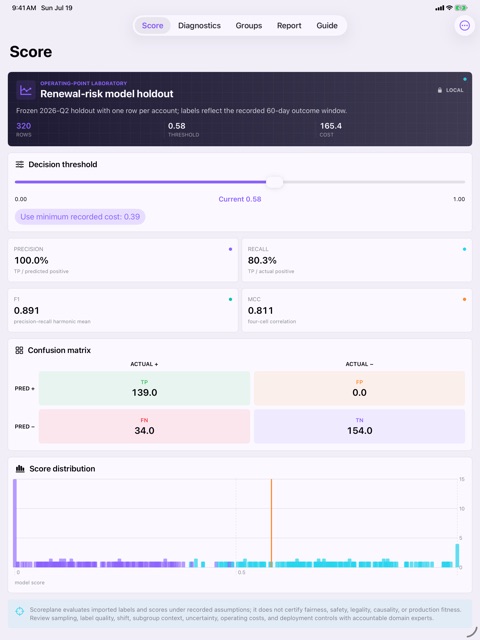The image size is (480, 640).
Task: Click the 'PRED –' row label
Action: pos(24,427)
